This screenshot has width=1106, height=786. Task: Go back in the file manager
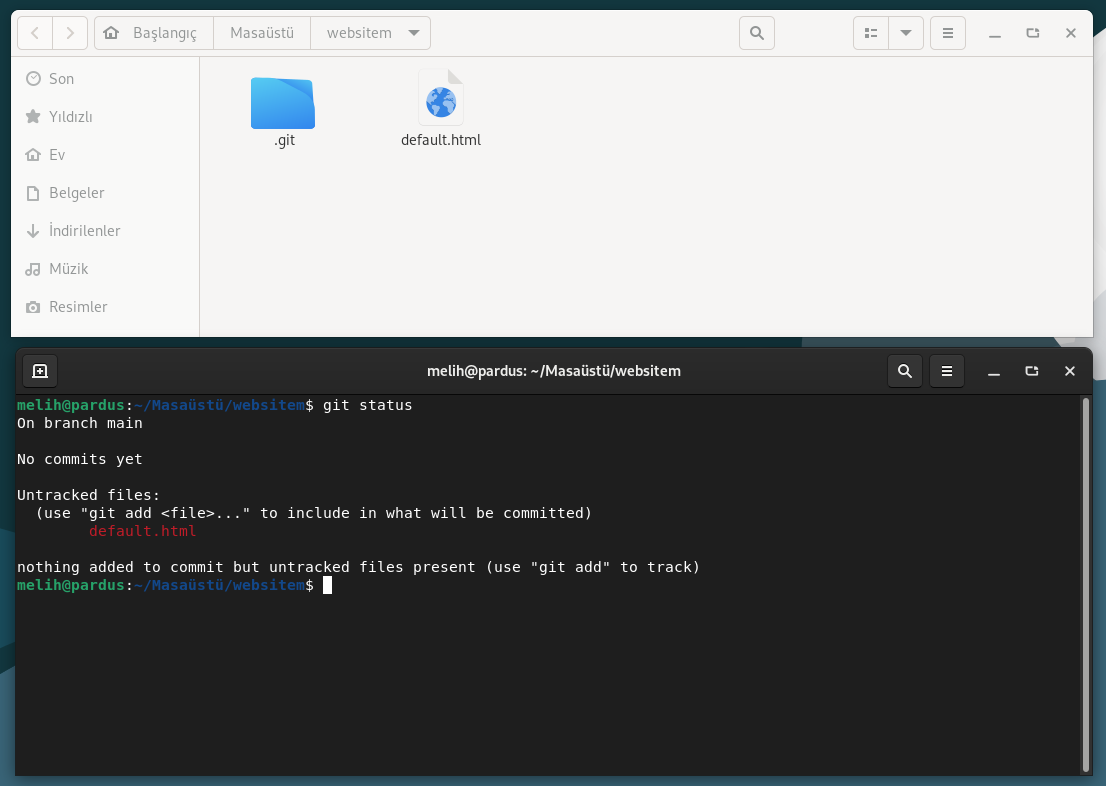coord(35,33)
